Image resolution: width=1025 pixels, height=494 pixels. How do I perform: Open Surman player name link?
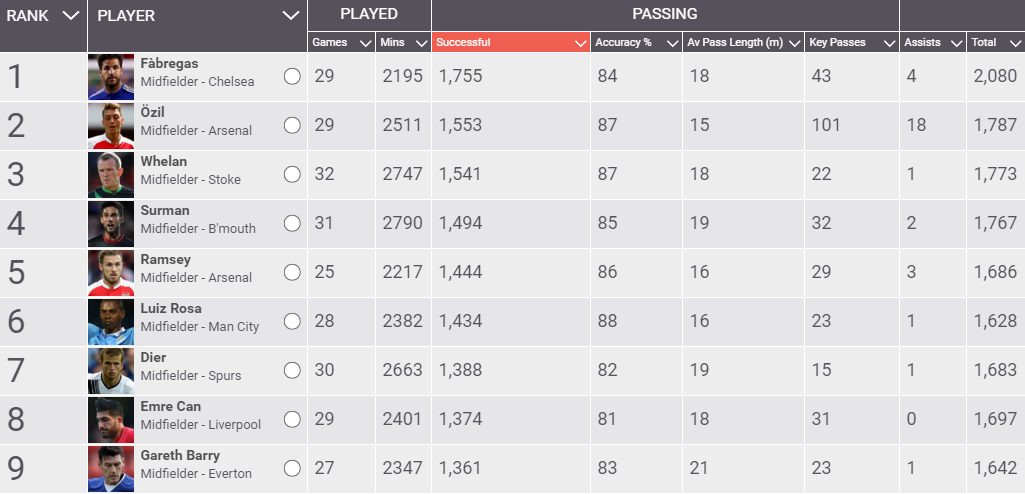tap(165, 211)
